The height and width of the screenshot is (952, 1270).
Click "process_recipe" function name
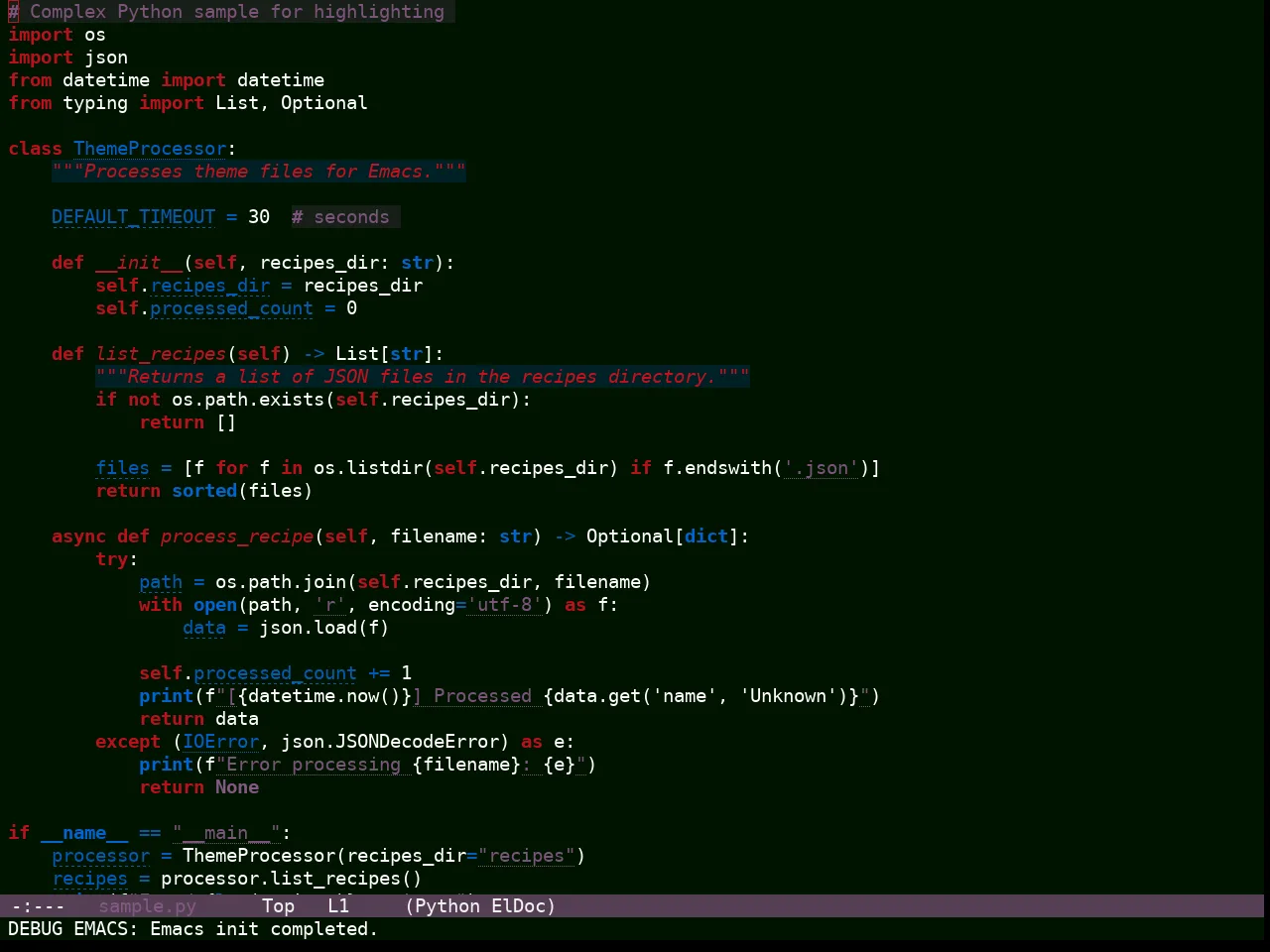pyautogui.click(x=237, y=536)
